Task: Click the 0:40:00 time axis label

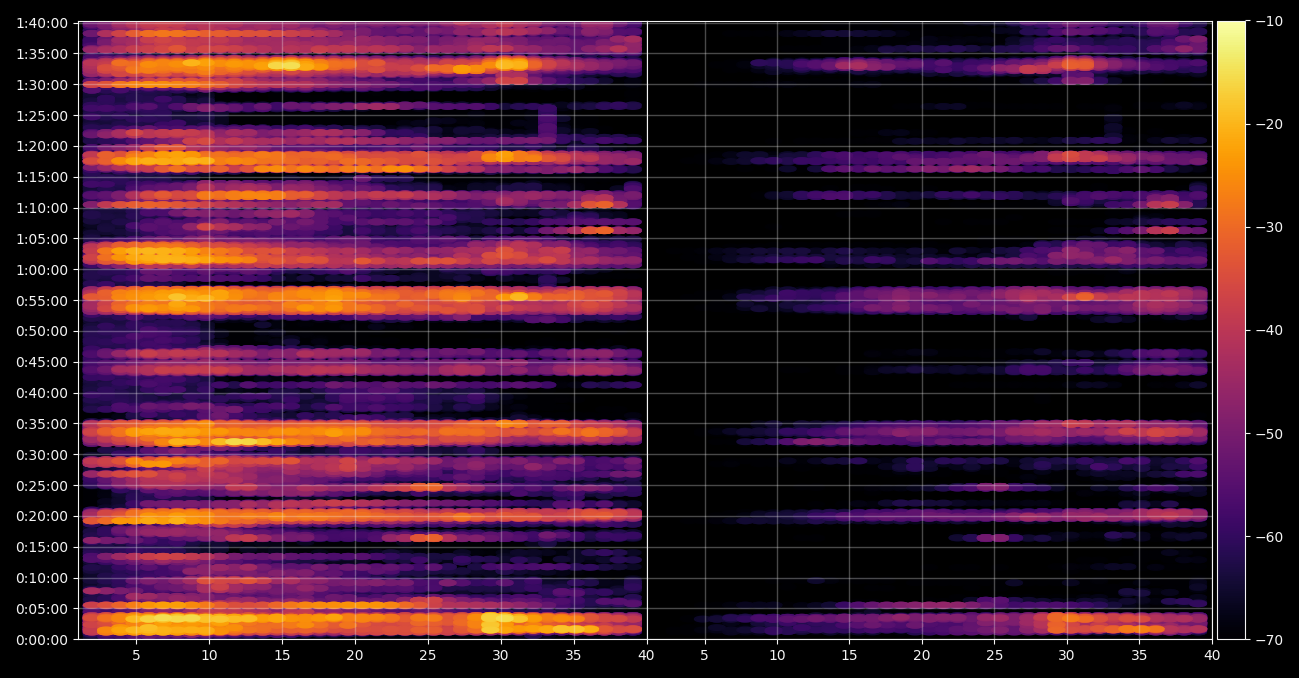Action: [42, 393]
